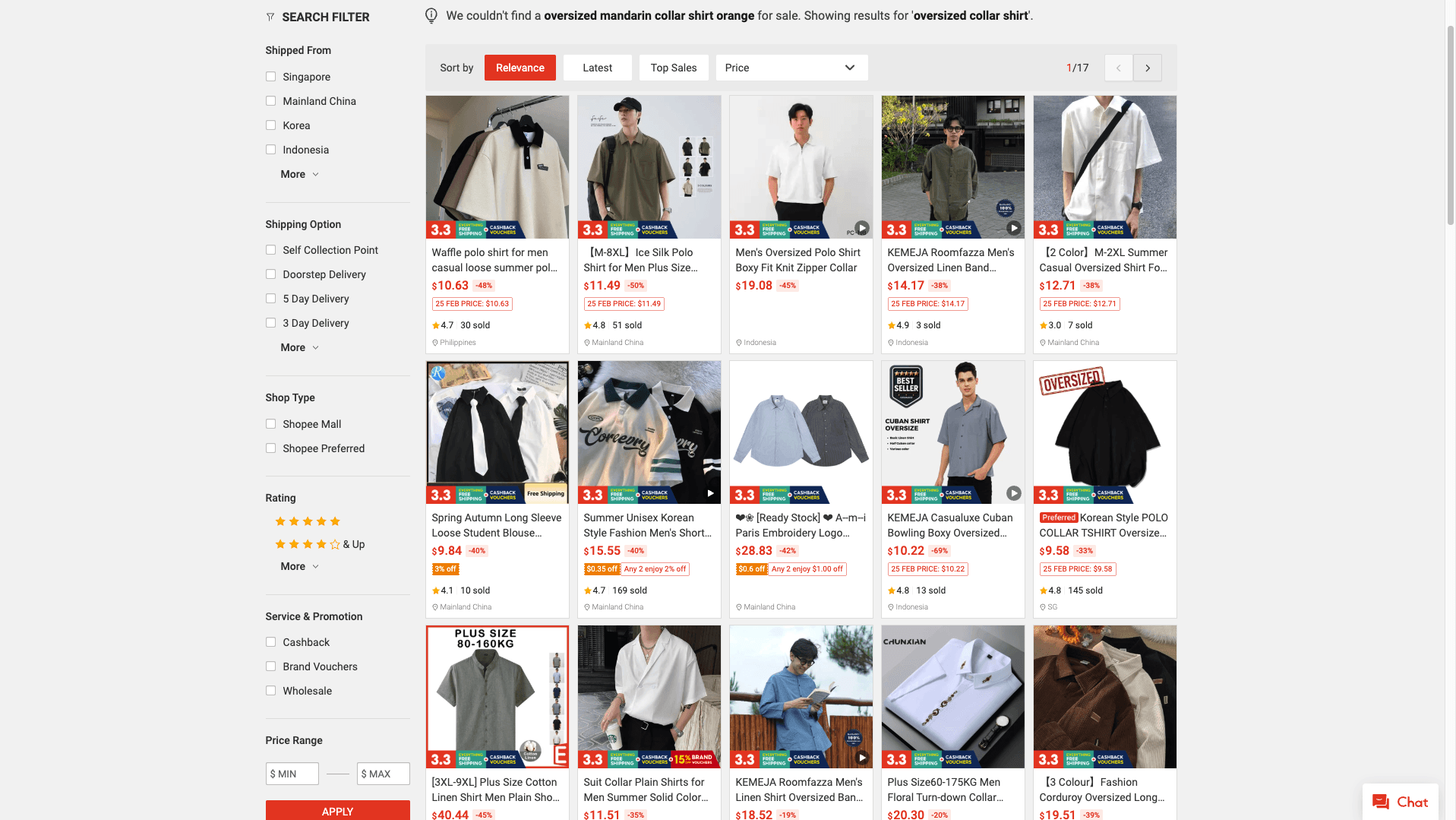Tick 5 Day Delivery checkbox
The height and width of the screenshot is (820, 1456).
pos(270,299)
